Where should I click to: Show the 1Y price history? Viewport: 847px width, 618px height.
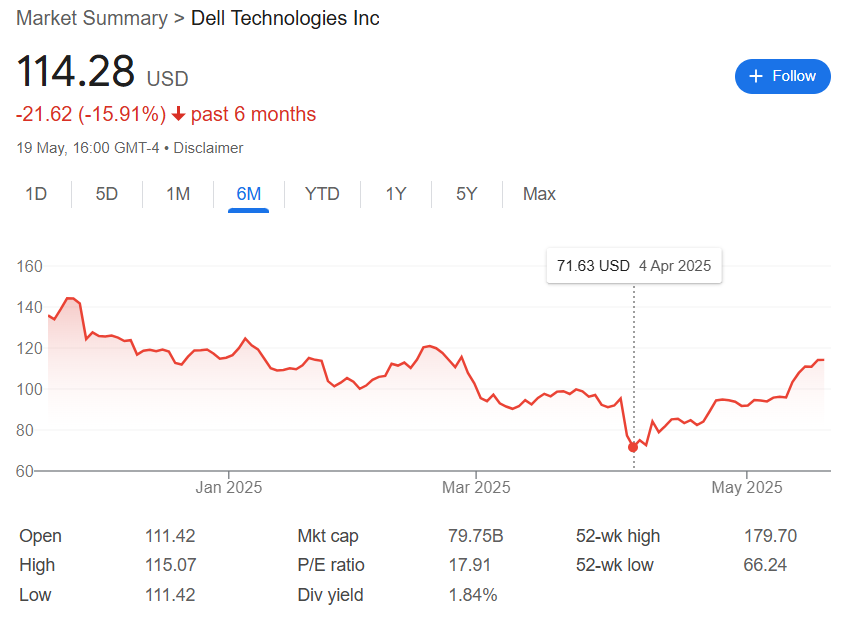(x=396, y=194)
